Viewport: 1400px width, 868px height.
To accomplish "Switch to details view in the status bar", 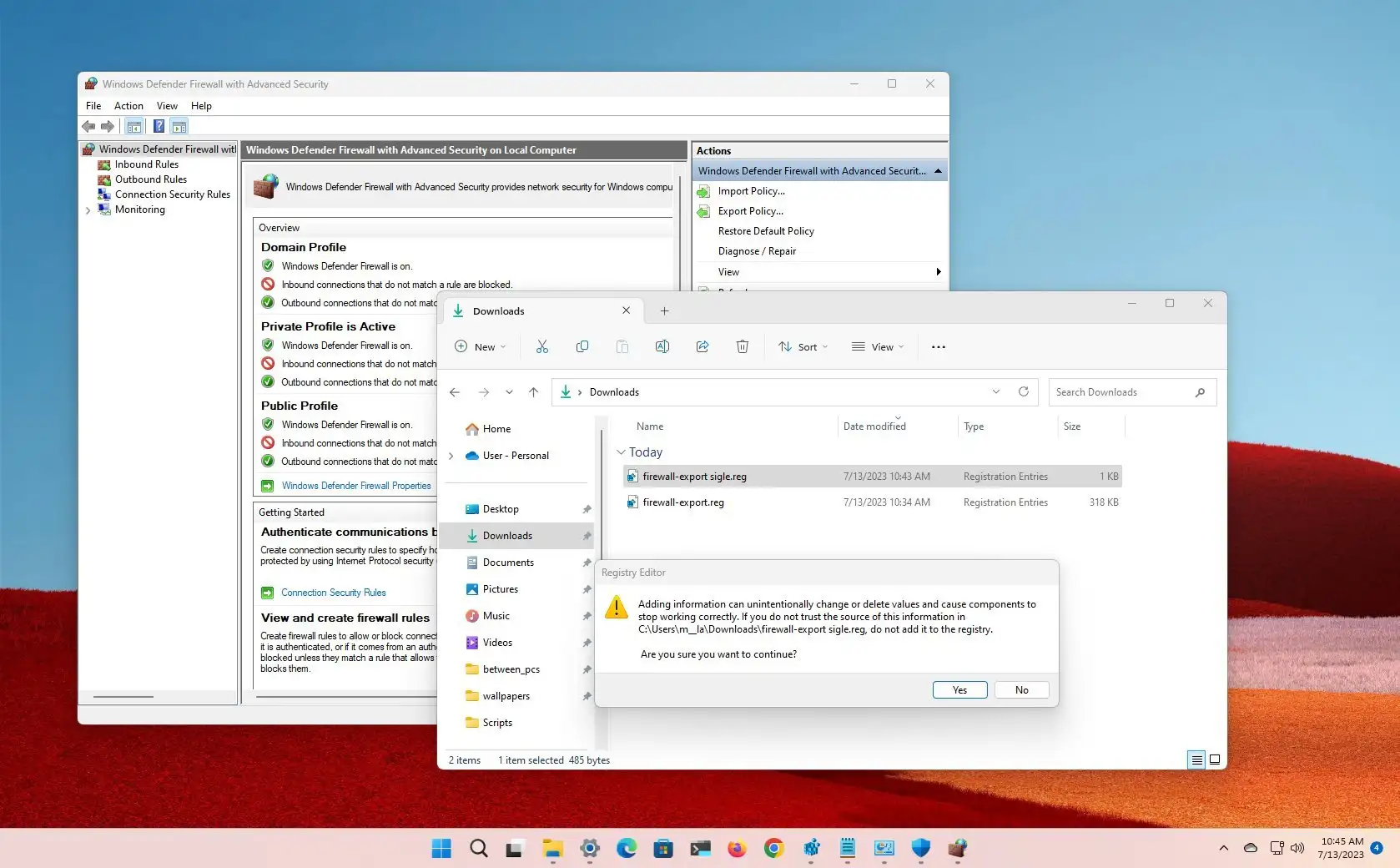I will [x=1196, y=760].
